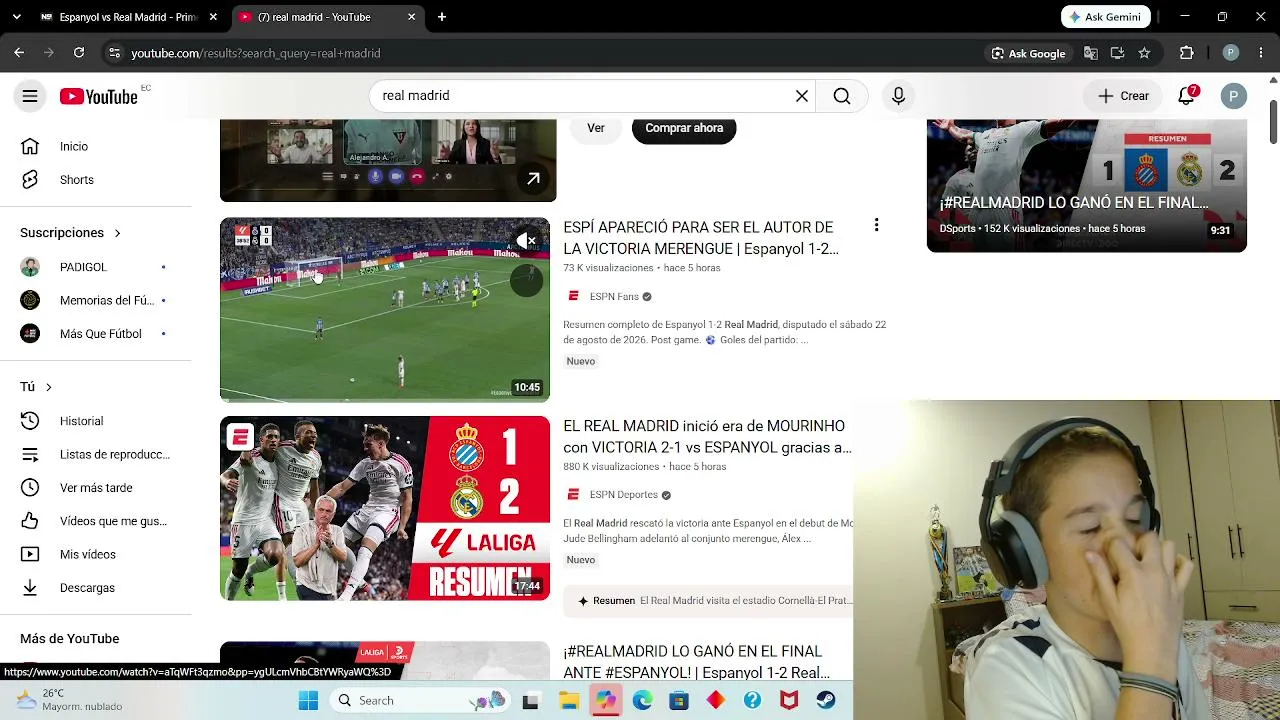
Task: Click the Ask Gemini button
Action: [x=1106, y=17]
